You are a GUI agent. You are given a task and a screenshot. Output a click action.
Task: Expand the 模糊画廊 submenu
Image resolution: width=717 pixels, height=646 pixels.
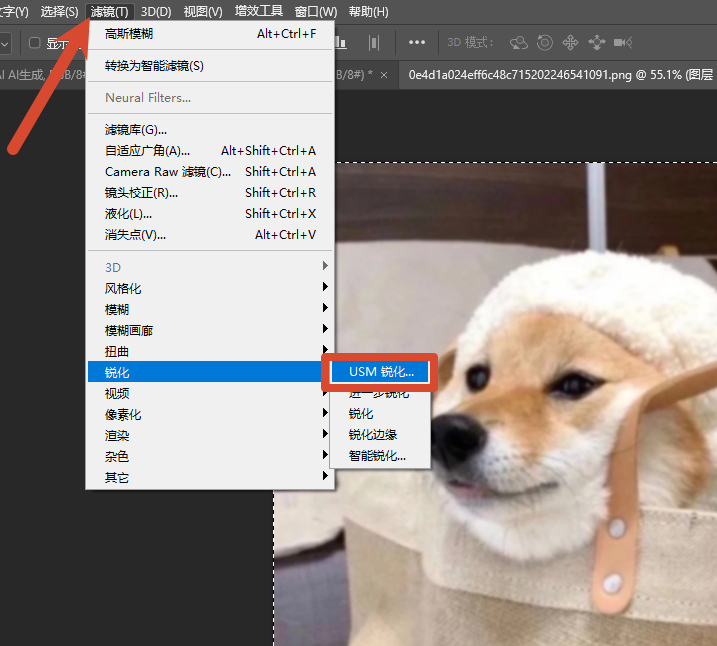click(210, 330)
